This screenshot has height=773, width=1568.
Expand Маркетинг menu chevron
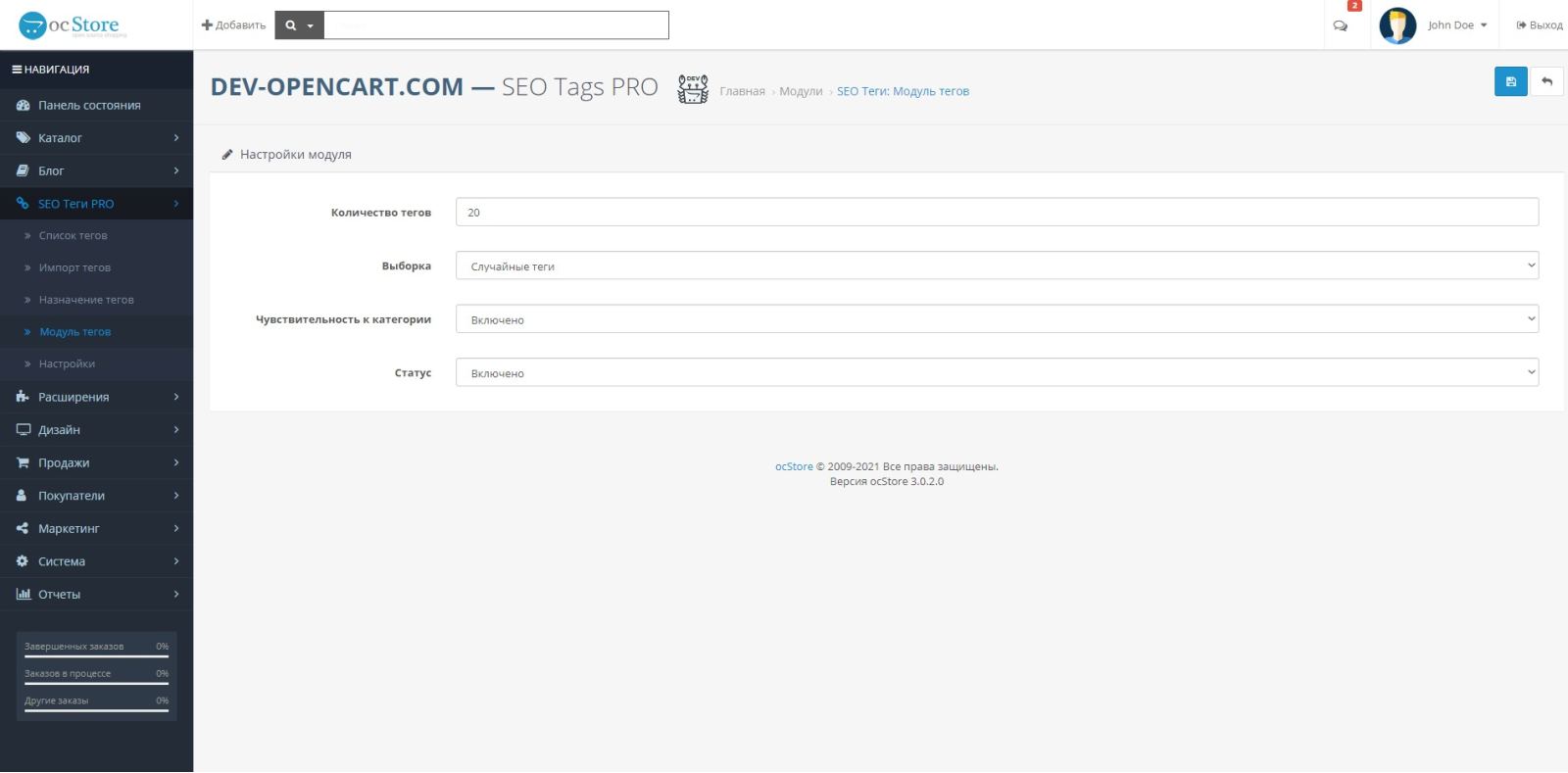tap(176, 528)
